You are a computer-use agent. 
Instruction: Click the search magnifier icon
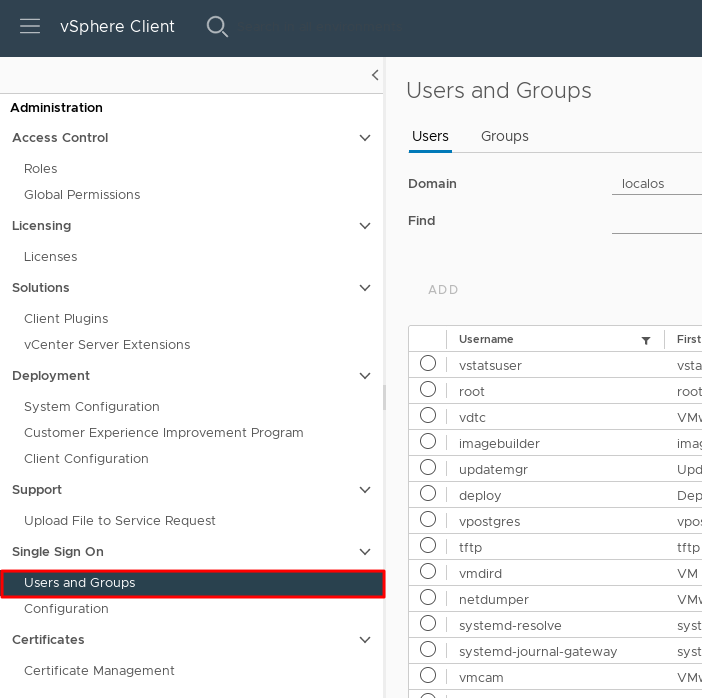coord(217,27)
